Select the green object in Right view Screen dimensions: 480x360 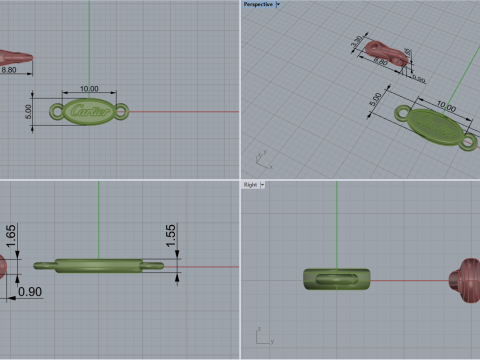tap(337, 279)
